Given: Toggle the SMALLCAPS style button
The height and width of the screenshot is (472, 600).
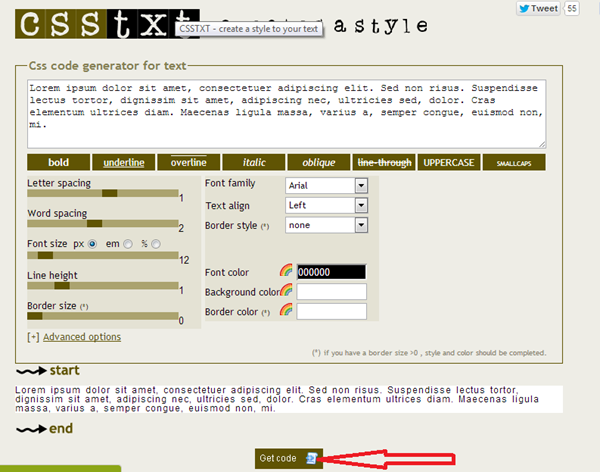Looking at the screenshot, I should point(514,162).
